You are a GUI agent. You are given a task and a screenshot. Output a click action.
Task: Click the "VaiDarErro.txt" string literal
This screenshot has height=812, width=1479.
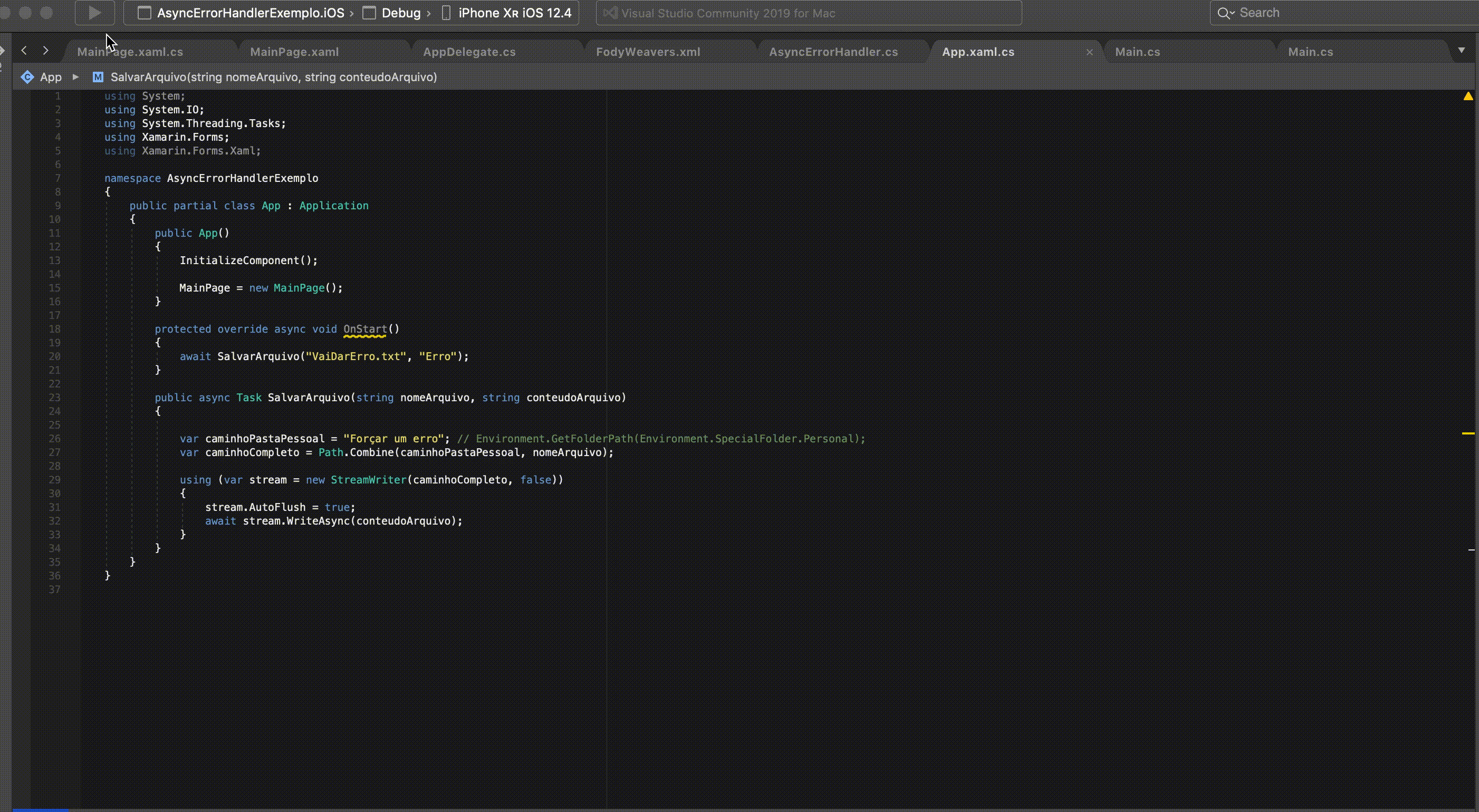tap(356, 356)
